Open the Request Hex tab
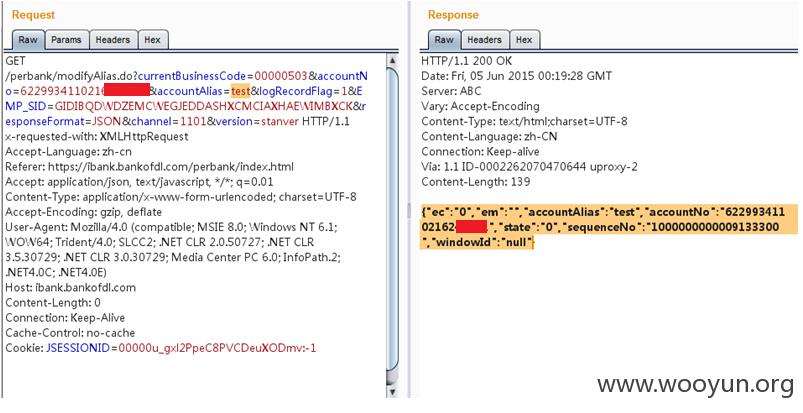Image resolution: width=803 pixels, height=413 pixels. coord(153,40)
